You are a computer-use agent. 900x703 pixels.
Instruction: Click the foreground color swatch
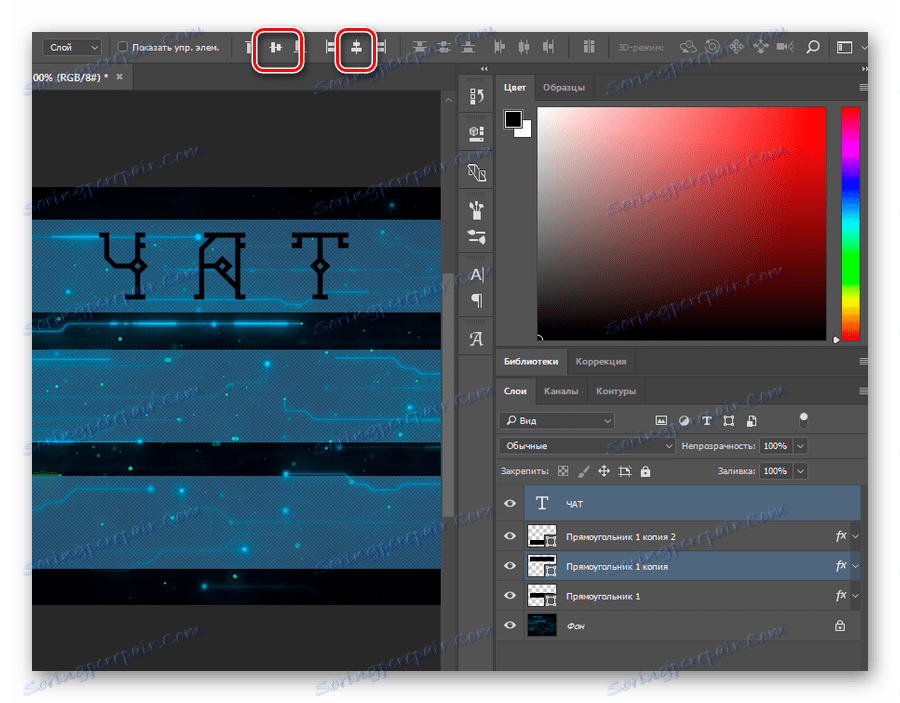[513, 119]
